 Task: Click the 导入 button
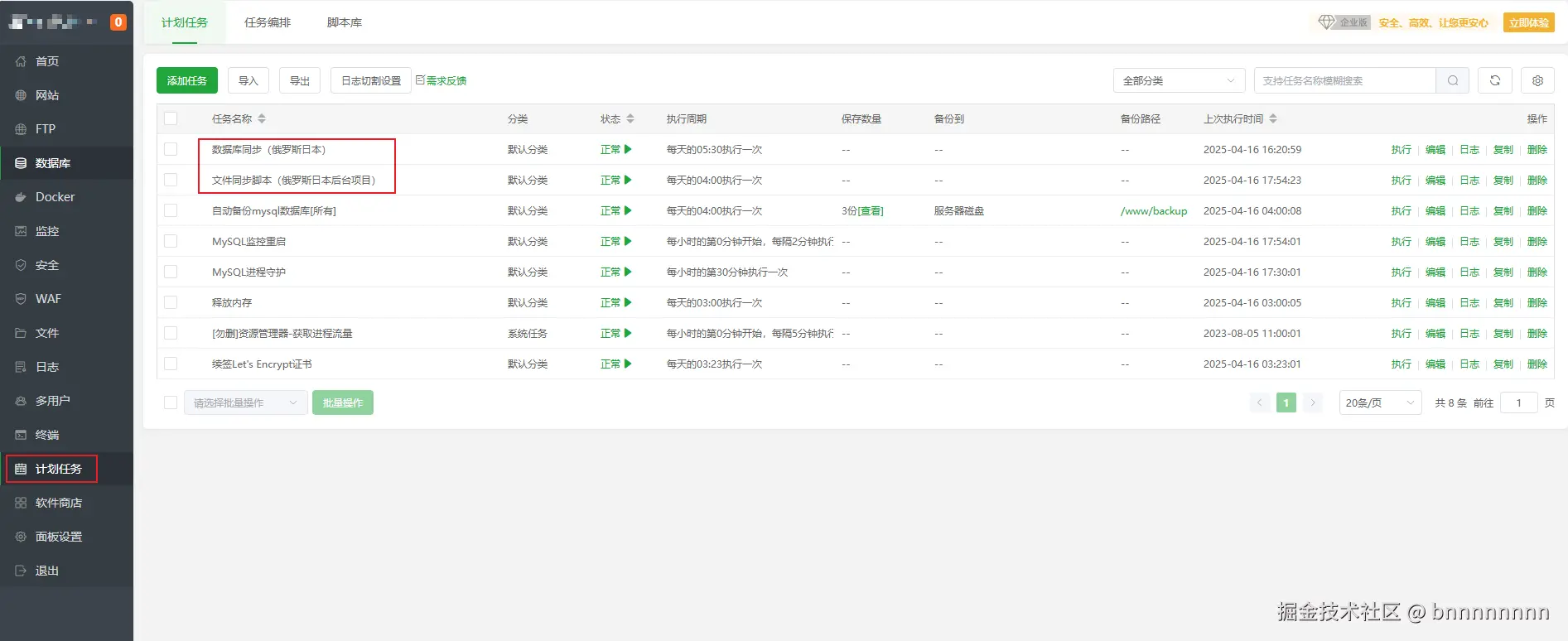[248, 80]
